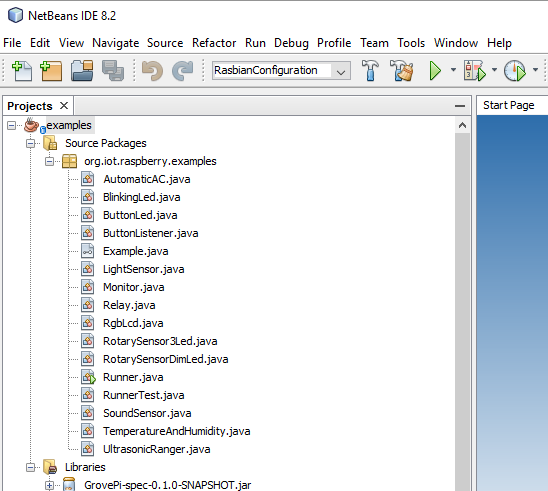548x491 pixels.
Task: Click the Debug Project icon
Action: (x=475, y=71)
